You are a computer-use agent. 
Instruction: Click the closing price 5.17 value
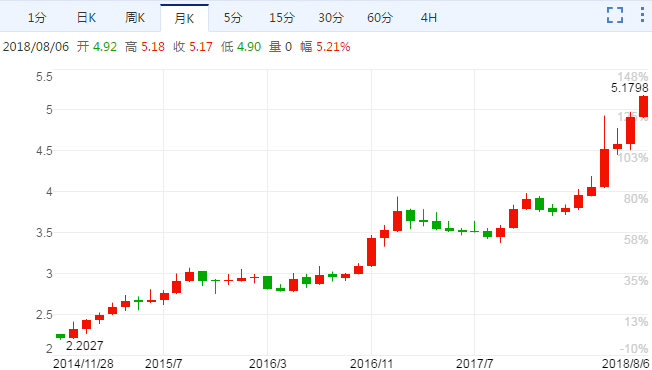tap(201, 47)
